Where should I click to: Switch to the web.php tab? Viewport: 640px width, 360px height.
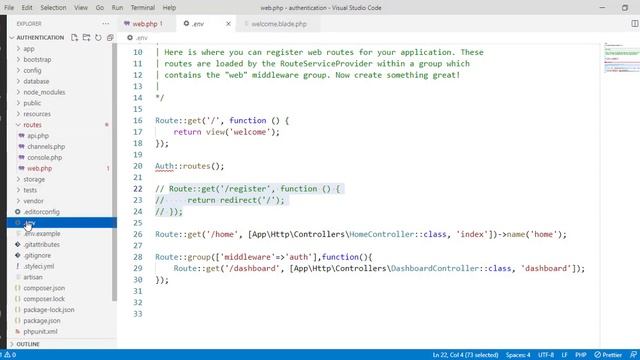(147, 24)
